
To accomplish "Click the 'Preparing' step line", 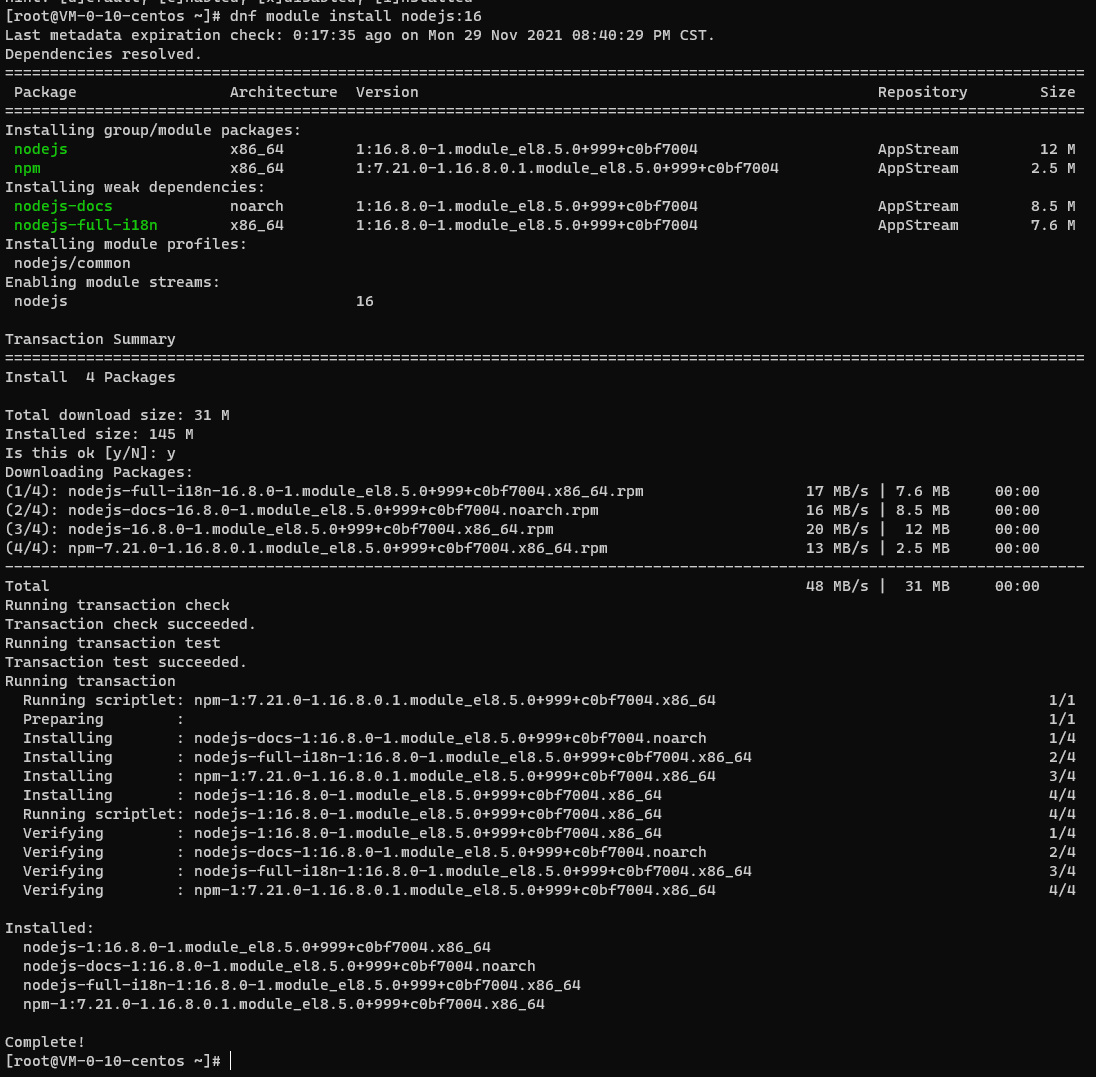I will tap(549, 719).
